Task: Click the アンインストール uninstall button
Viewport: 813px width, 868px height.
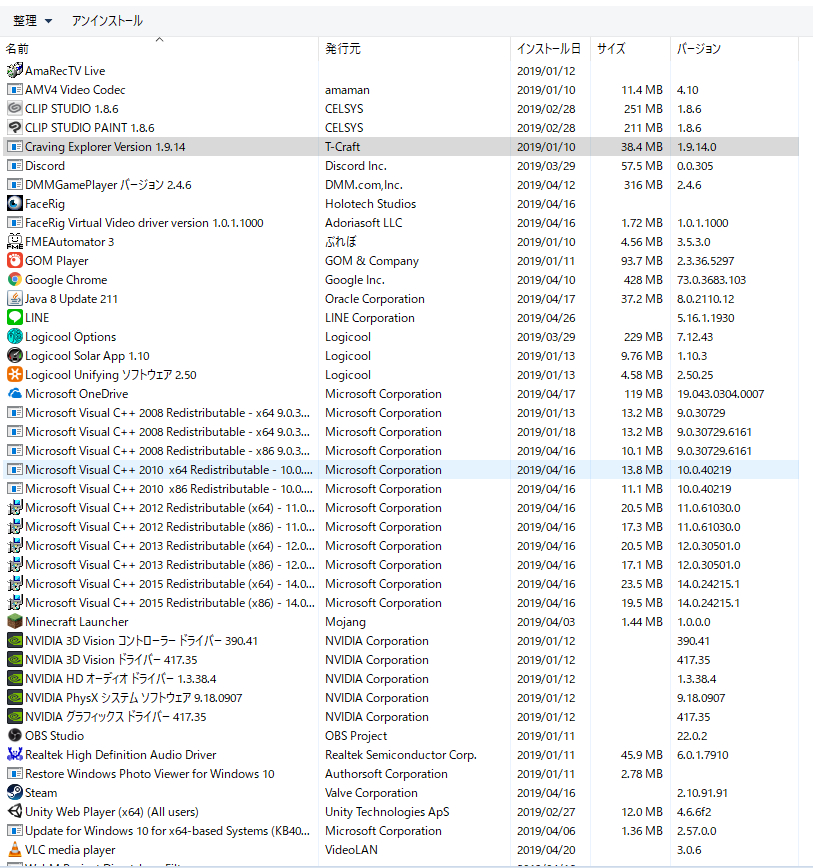Action: pyautogui.click(x=107, y=21)
